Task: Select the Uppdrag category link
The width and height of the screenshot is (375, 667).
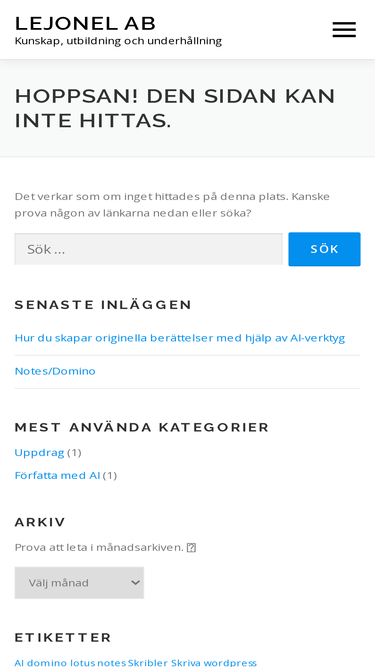Action: point(39,452)
